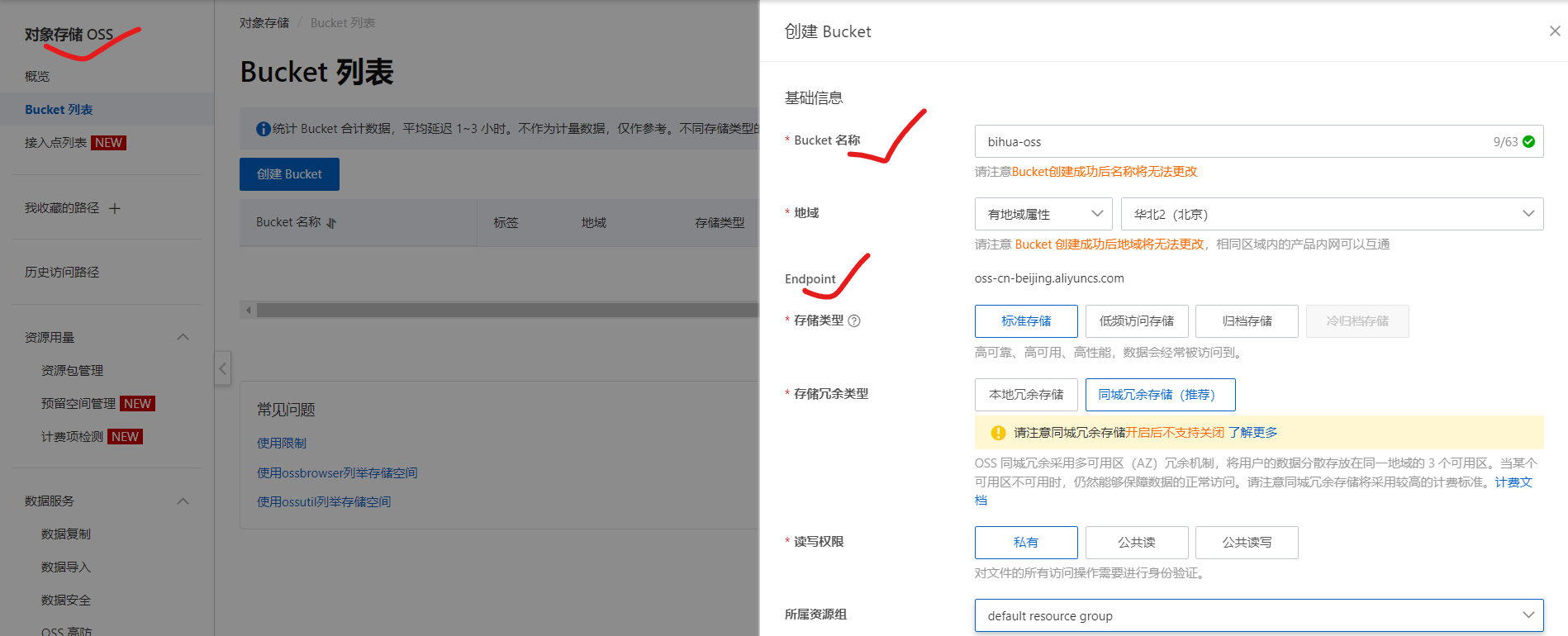This screenshot has width=1568, height=636.
Task: Collapse the left sidebar with the arrow handle
Action: point(222,368)
